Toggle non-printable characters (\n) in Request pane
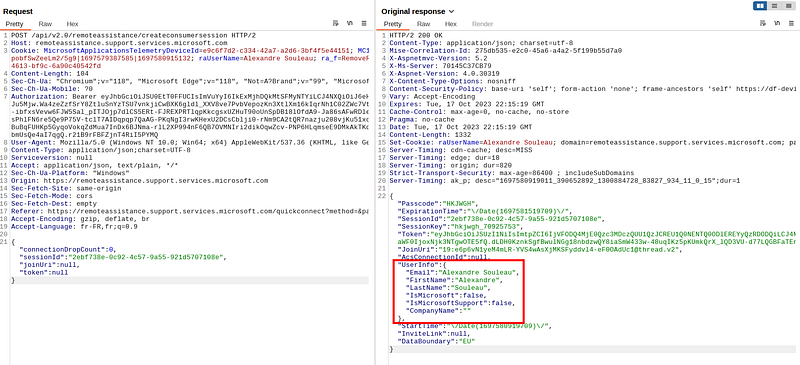 [x=349, y=23]
